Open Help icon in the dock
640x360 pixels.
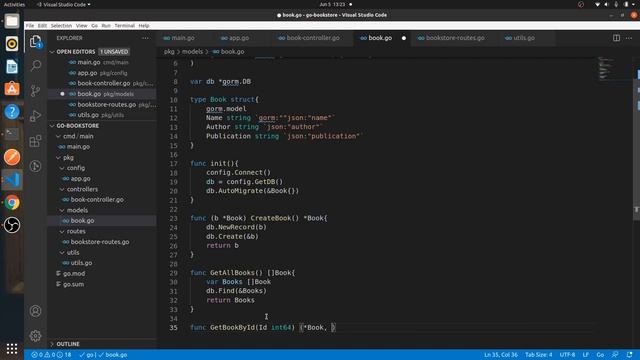point(12,111)
